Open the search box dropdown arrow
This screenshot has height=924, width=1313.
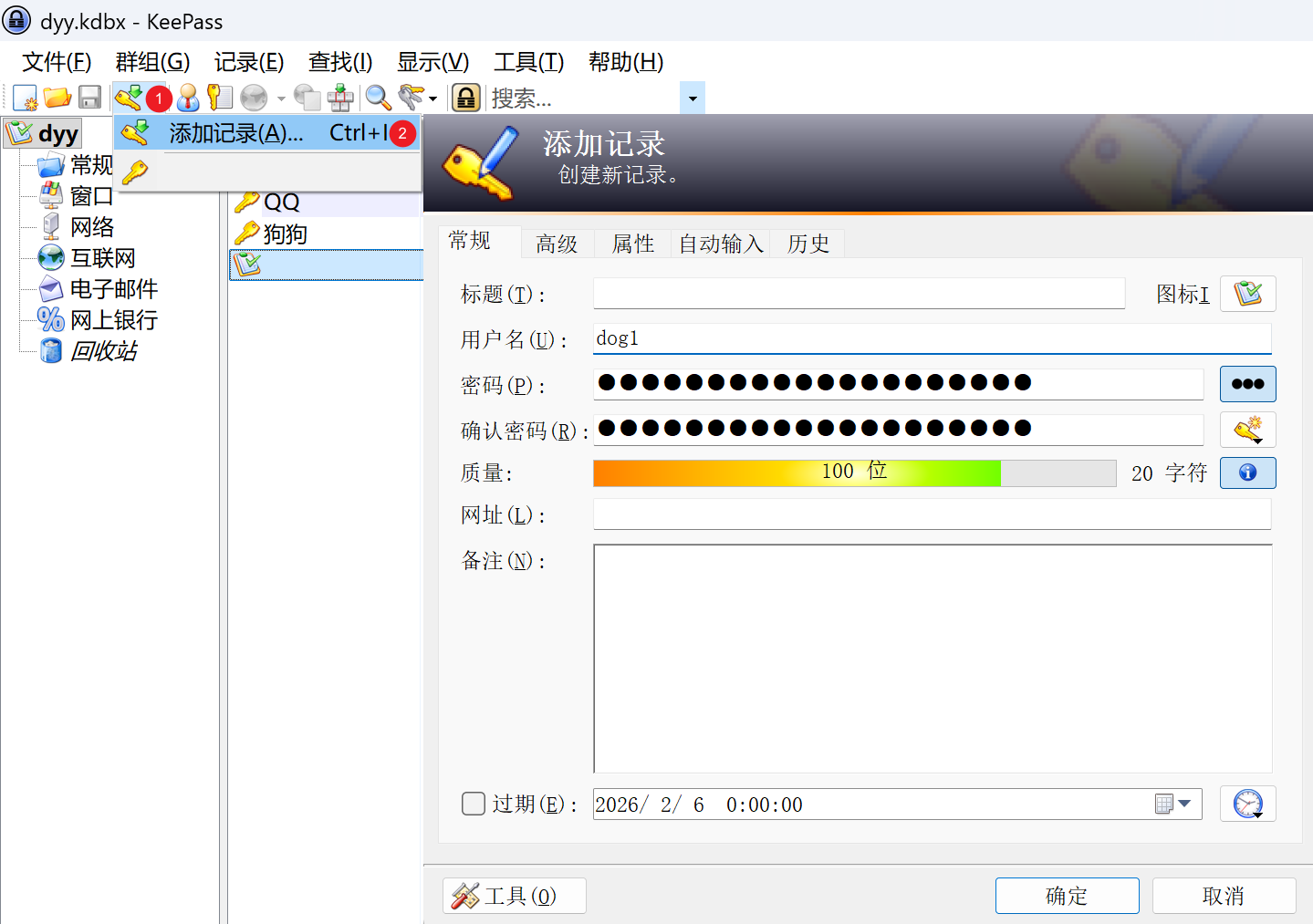coord(693,98)
